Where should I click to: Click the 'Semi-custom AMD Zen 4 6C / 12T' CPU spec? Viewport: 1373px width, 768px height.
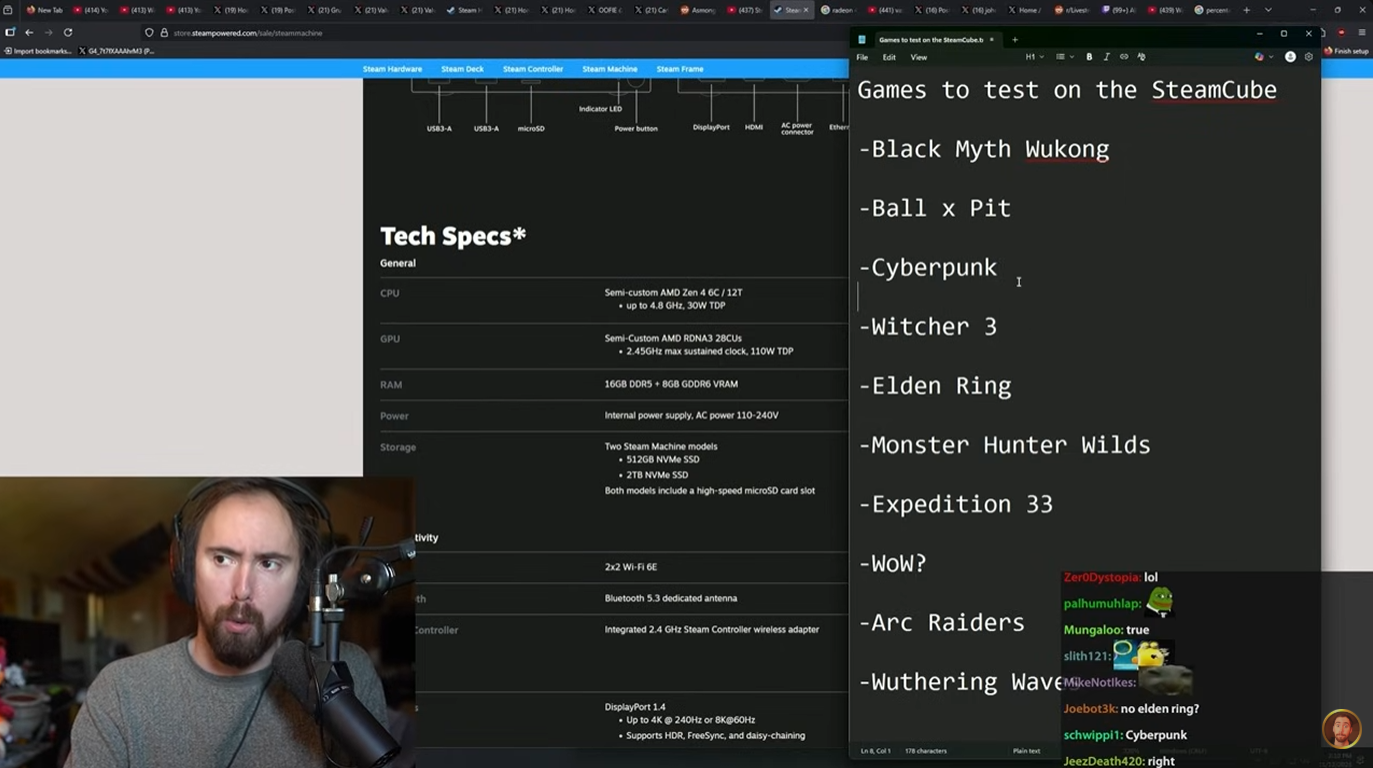pyautogui.click(x=673, y=292)
